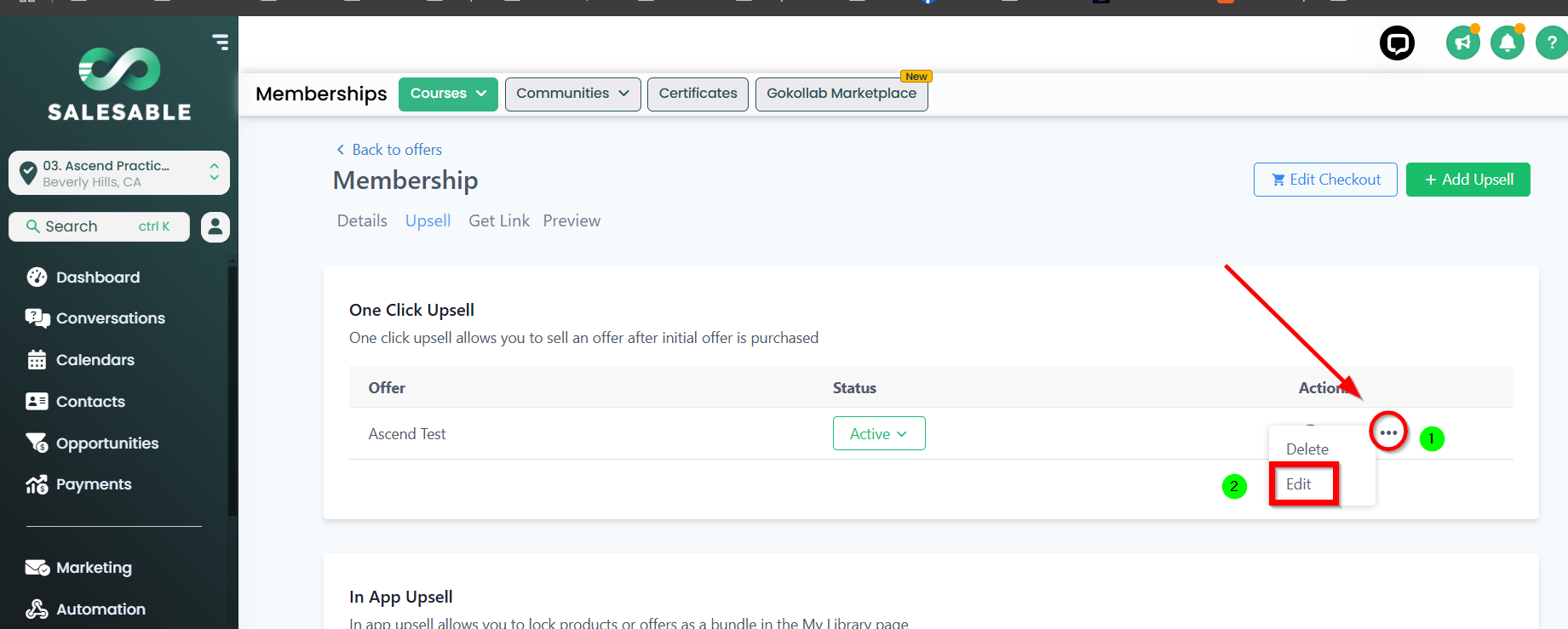This screenshot has height=629, width=1568.
Task: Click the In App Upsell heading
Action: (400, 597)
